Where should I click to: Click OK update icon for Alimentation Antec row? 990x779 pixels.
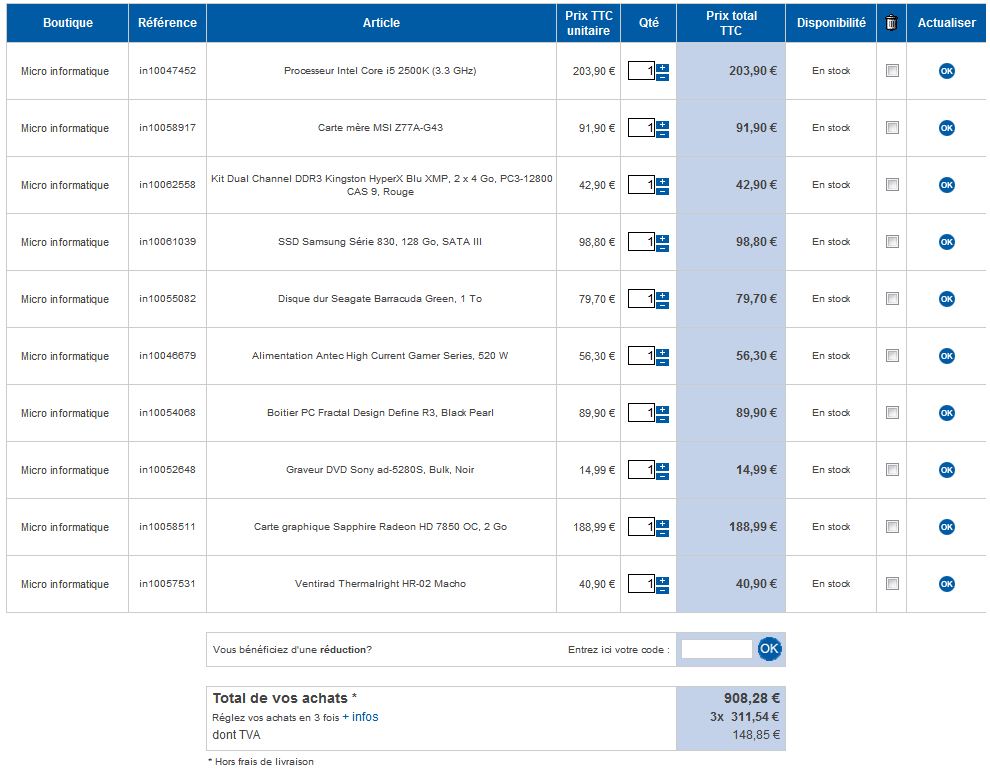coord(946,356)
